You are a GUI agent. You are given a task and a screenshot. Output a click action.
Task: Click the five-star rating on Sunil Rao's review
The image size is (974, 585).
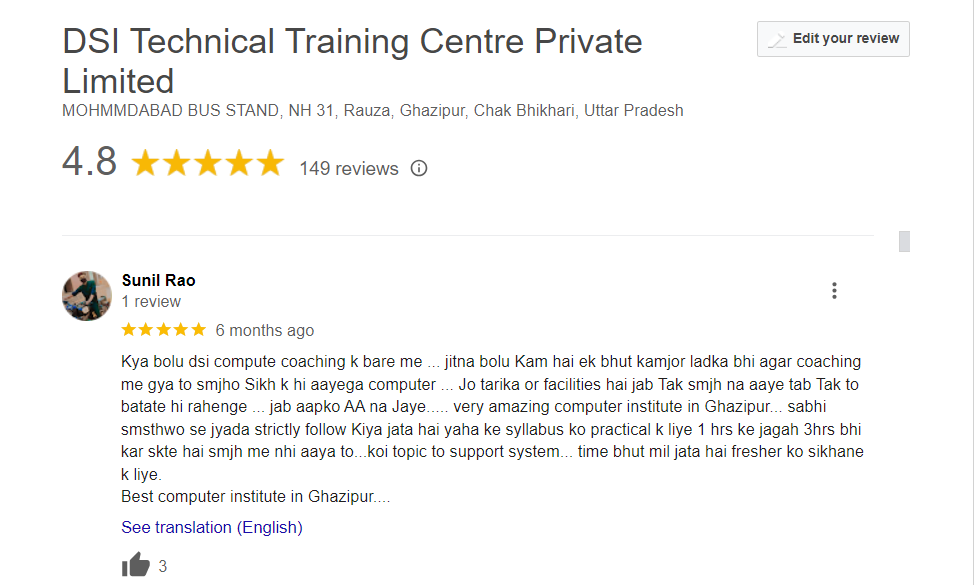(163, 329)
